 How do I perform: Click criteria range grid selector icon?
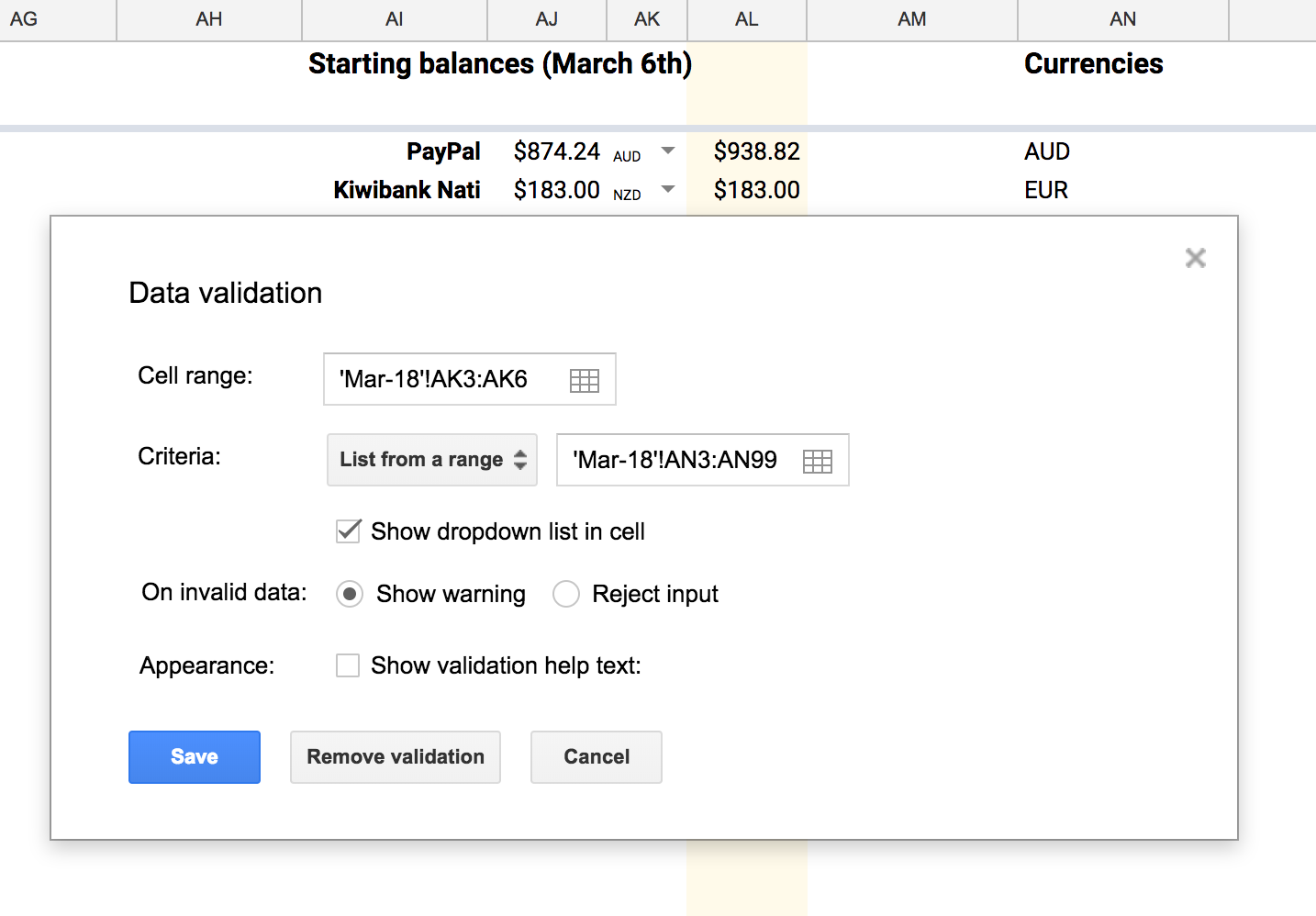(x=817, y=461)
